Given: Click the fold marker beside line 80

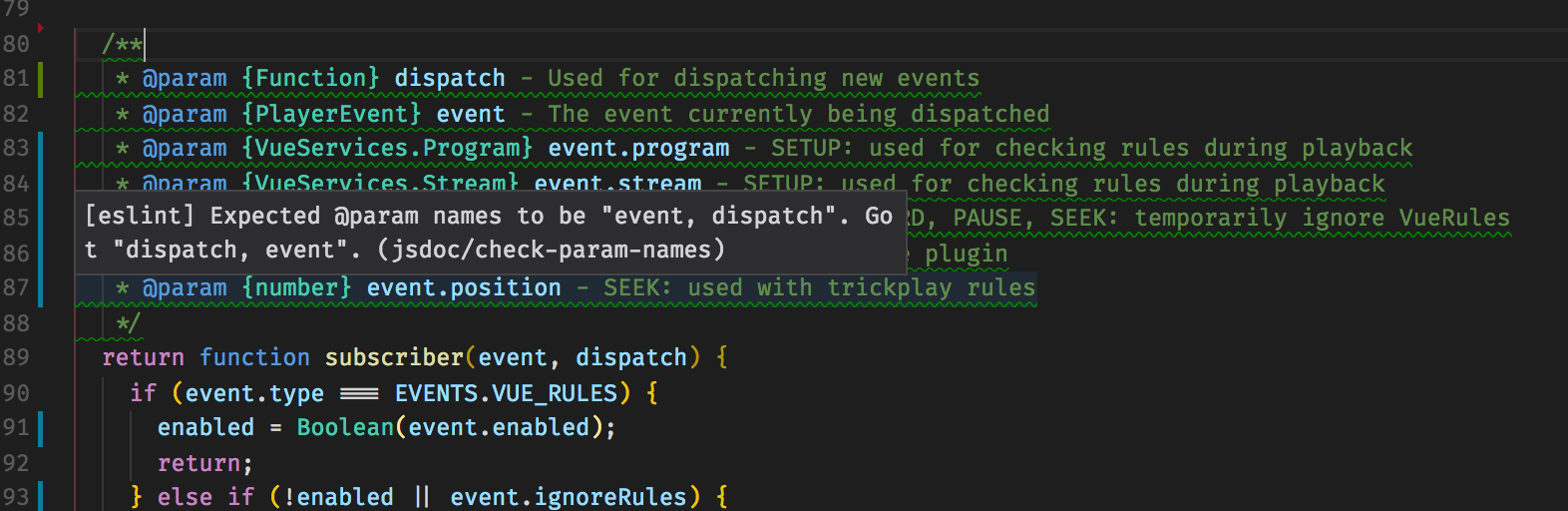Looking at the screenshot, I should [x=41, y=28].
